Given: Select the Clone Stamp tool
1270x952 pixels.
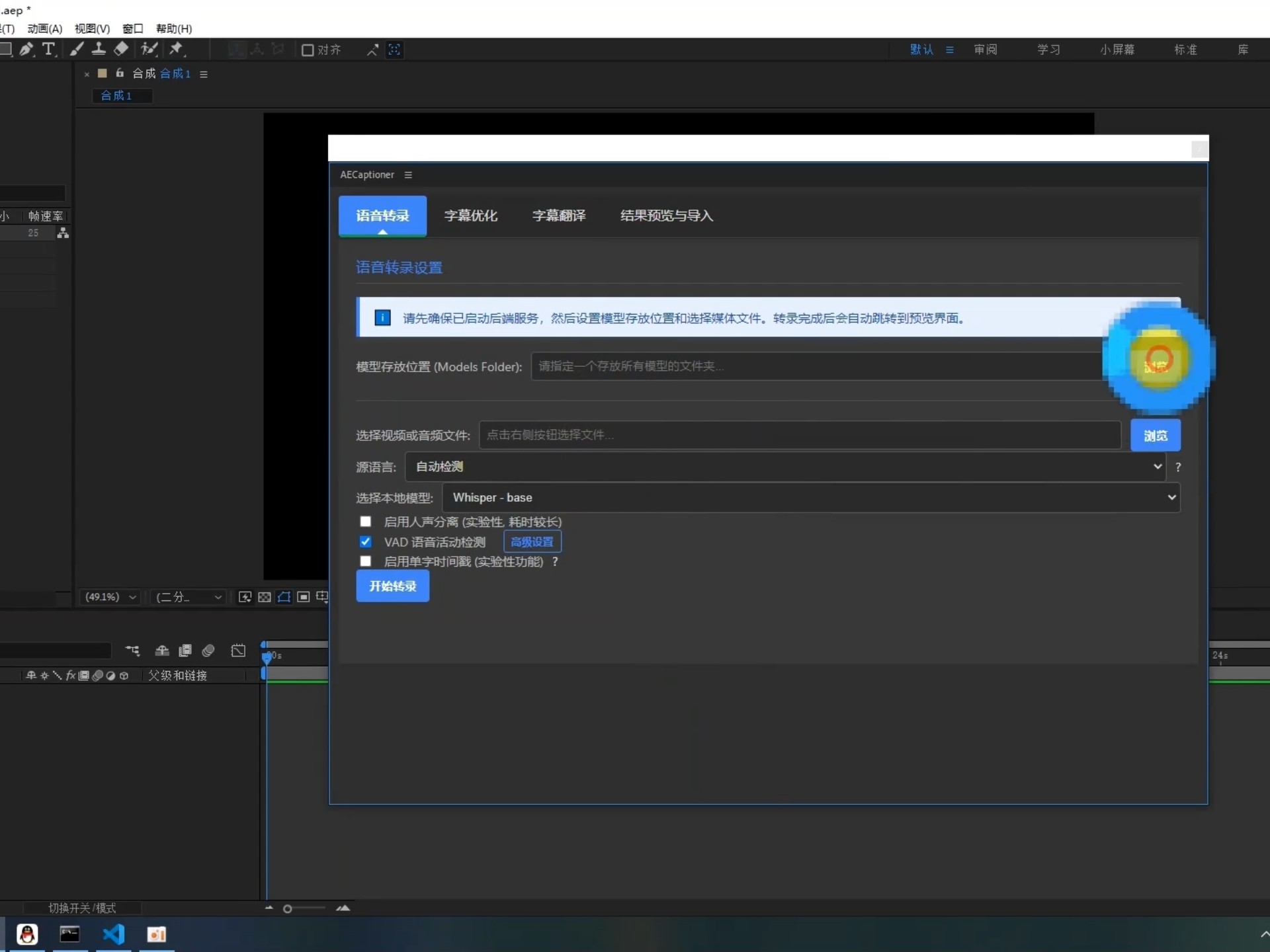Looking at the screenshot, I should coord(99,49).
